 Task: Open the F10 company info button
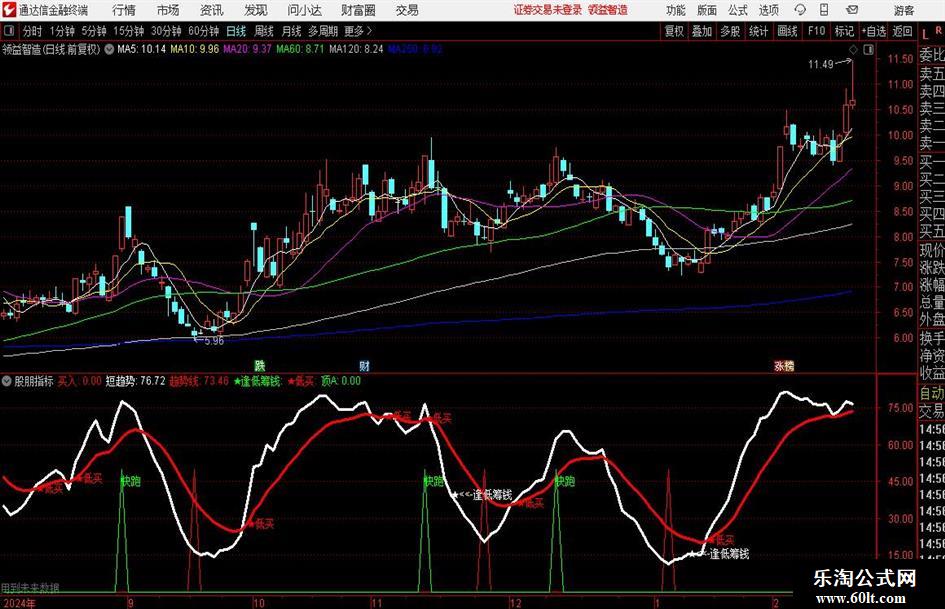[816, 31]
